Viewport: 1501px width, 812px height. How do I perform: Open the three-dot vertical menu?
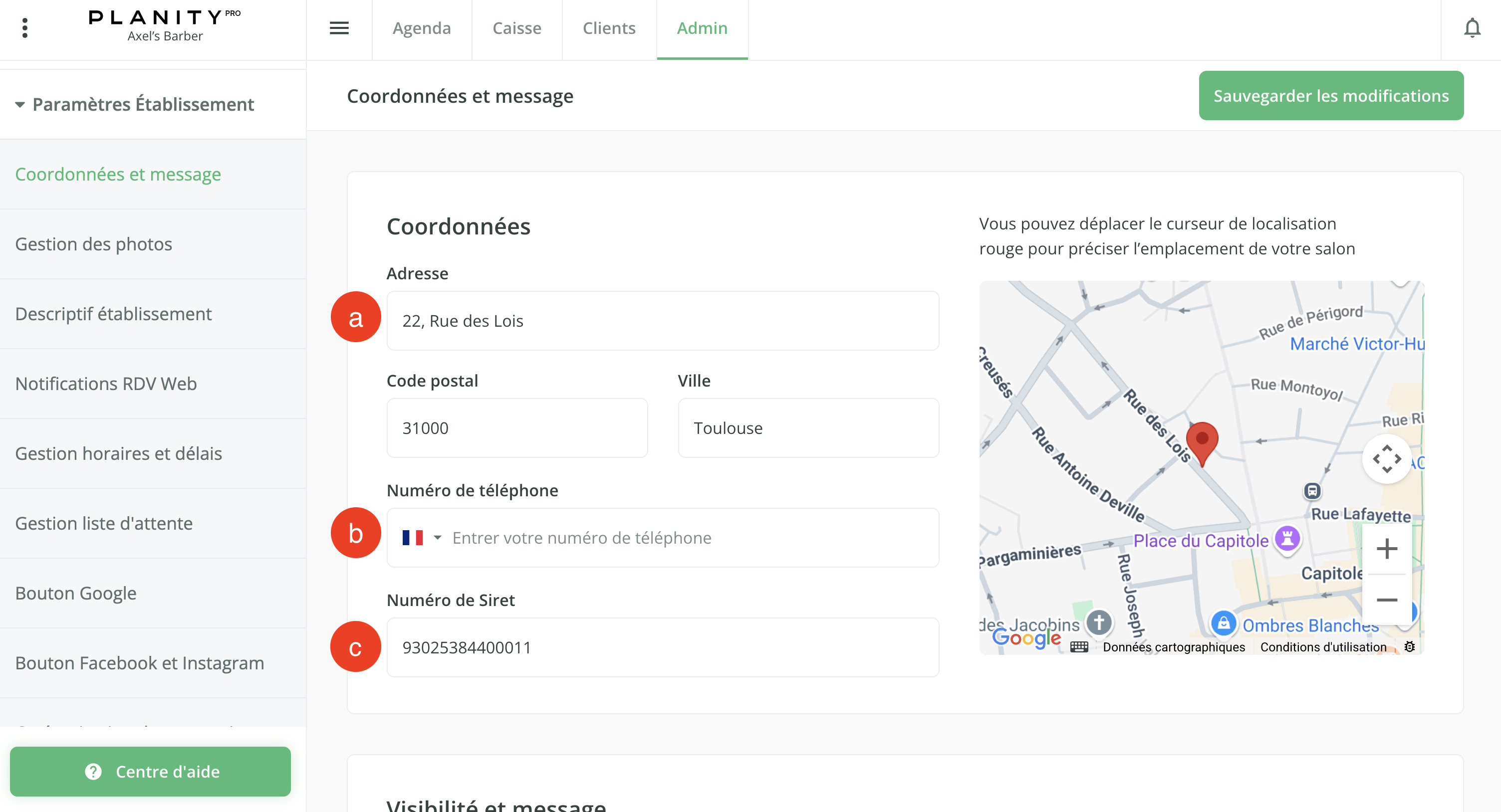coord(24,28)
